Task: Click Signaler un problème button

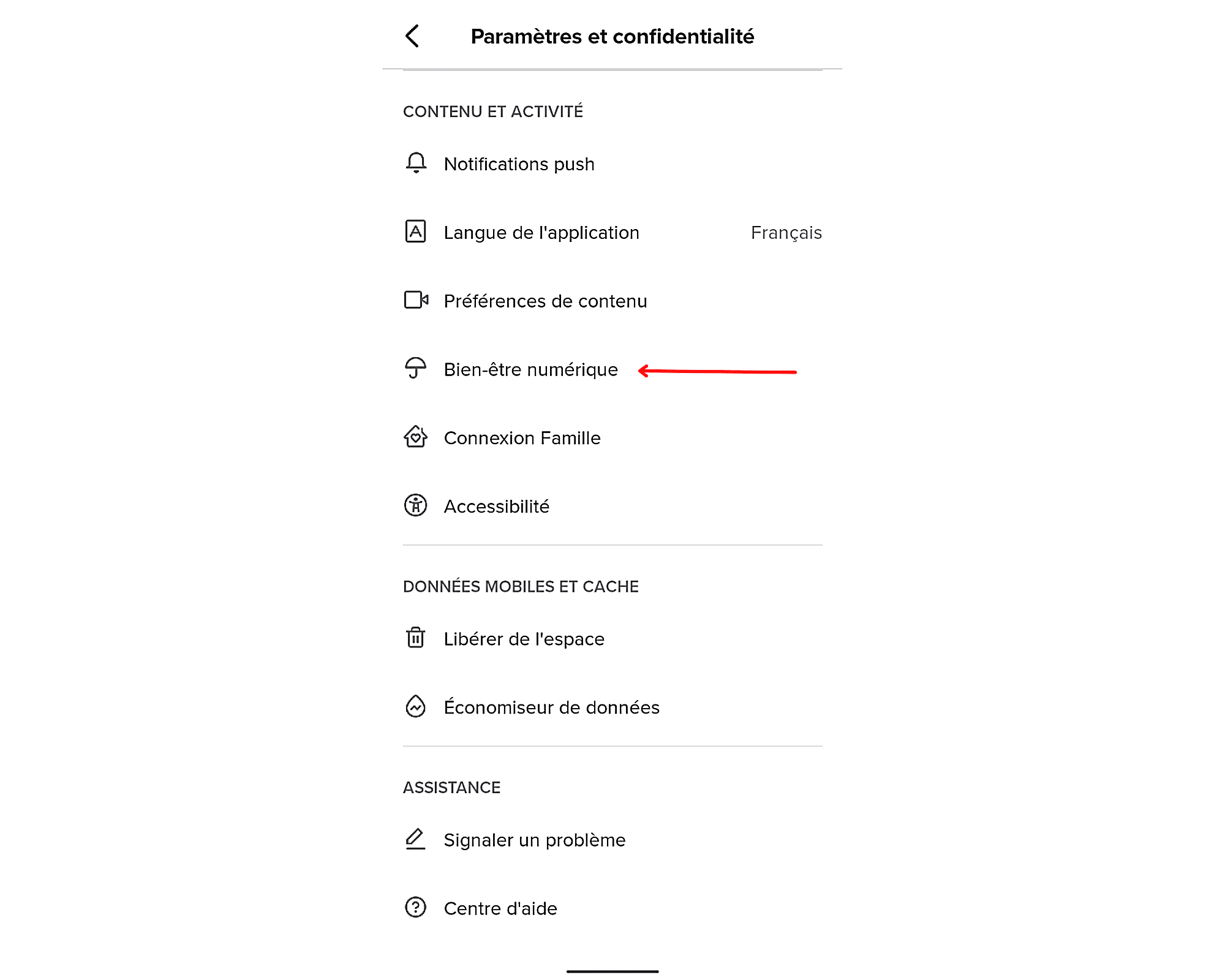Action: tap(534, 839)
